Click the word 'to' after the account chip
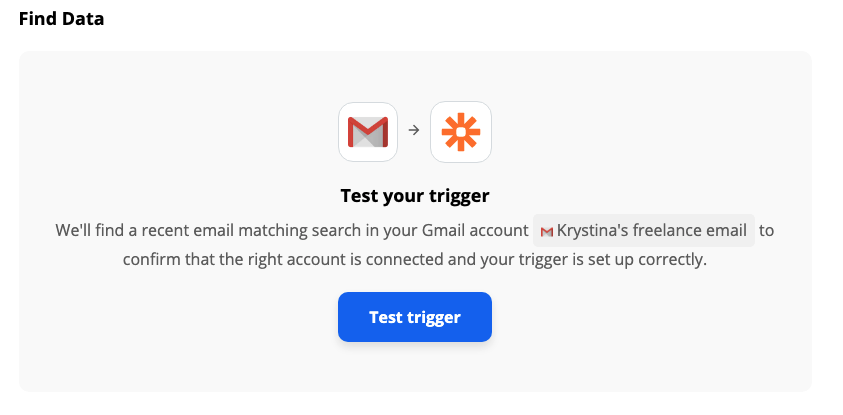Viewport: 843px width, 415px height. (x=766, y=231)
